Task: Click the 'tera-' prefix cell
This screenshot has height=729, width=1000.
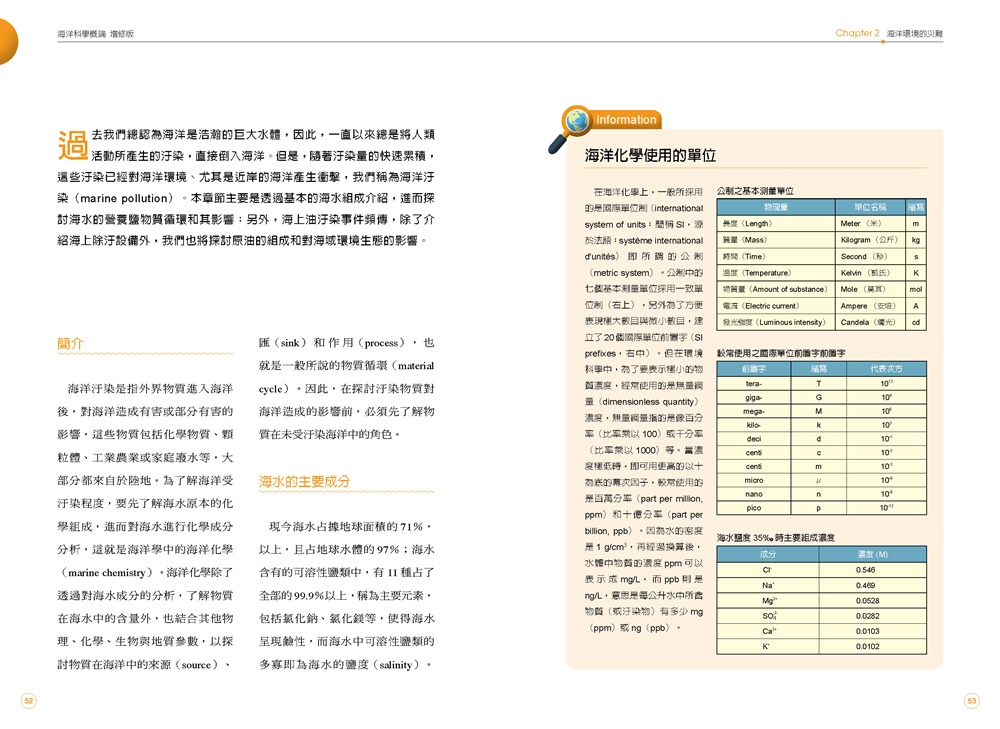Action: tap(754, 384)
